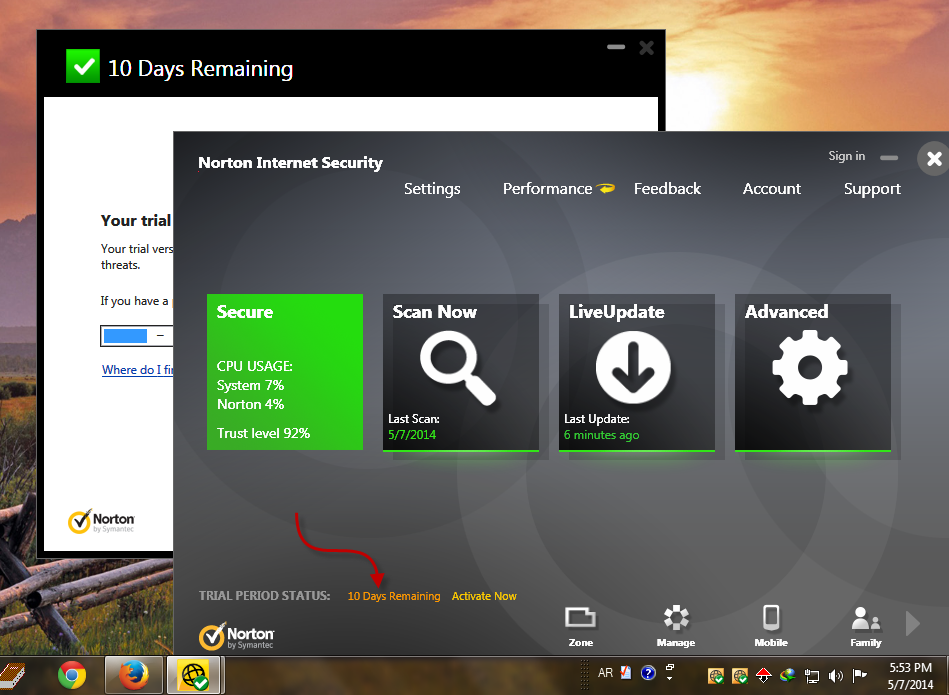Screen dimensions: 949x695
Task: Click the green Secure status tile heading
Action: pyautogui.click(x=245, y=312)
